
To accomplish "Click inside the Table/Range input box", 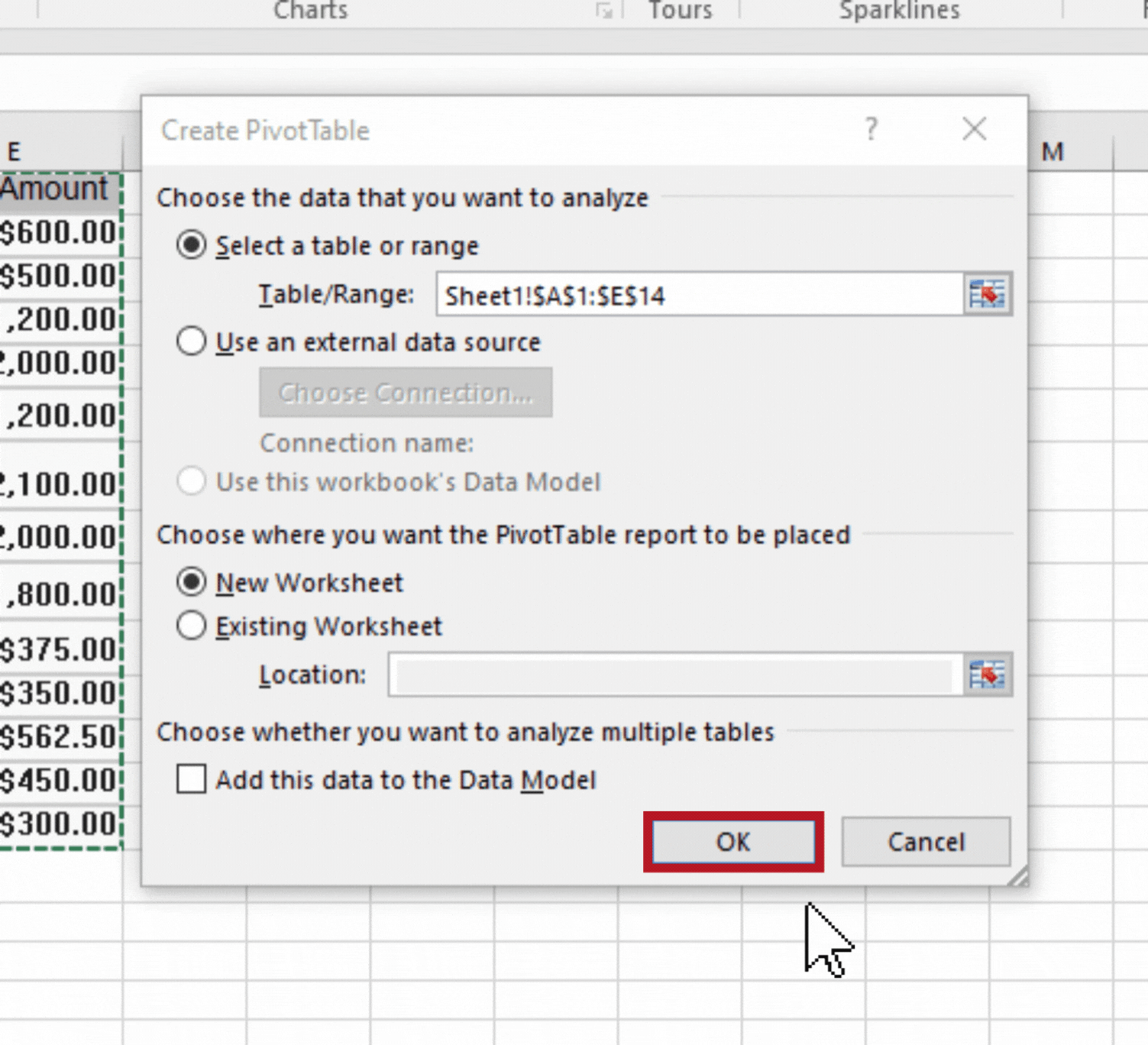I will coord(687,296).
